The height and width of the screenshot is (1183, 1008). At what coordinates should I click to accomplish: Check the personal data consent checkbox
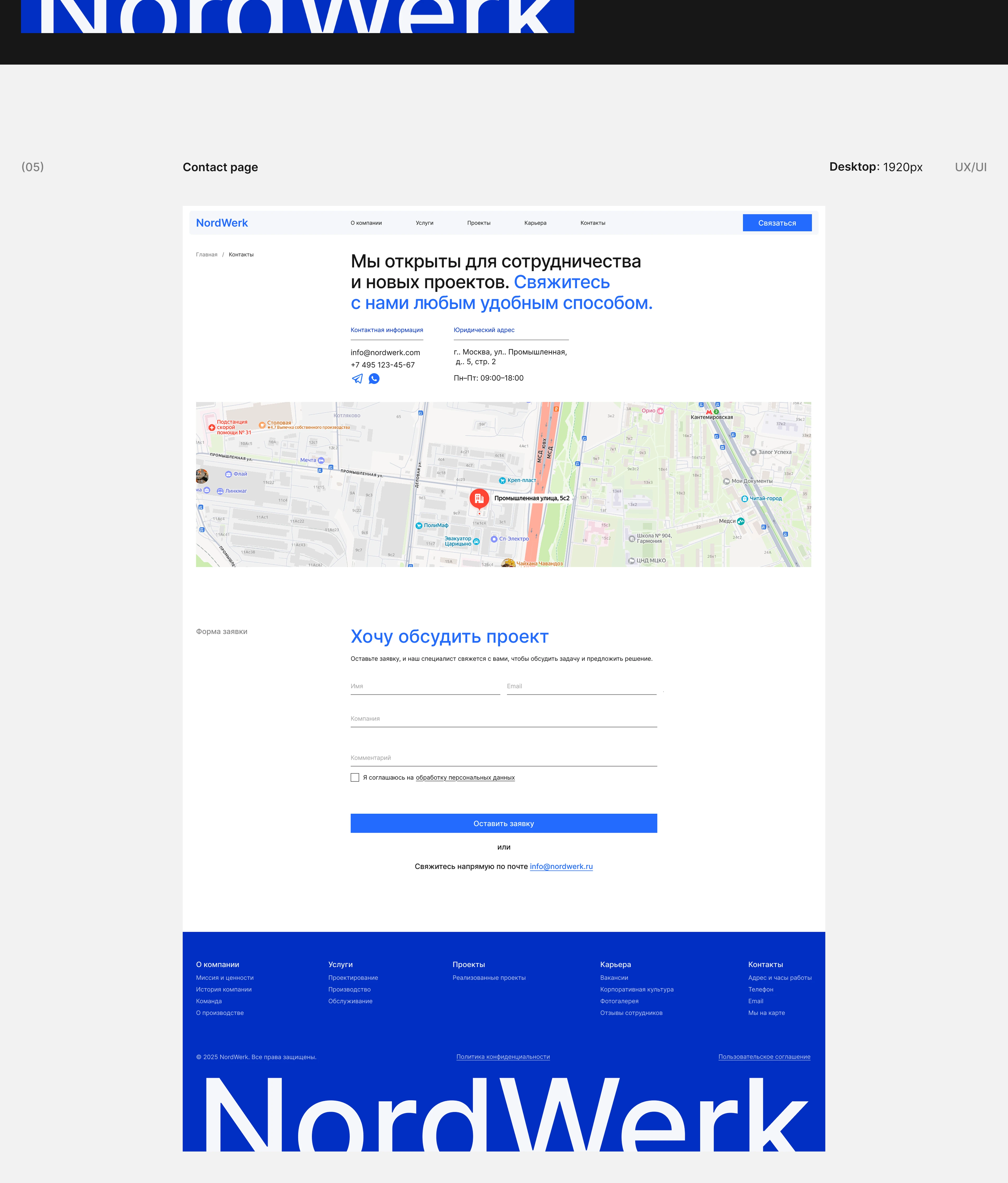click(355, 778)
